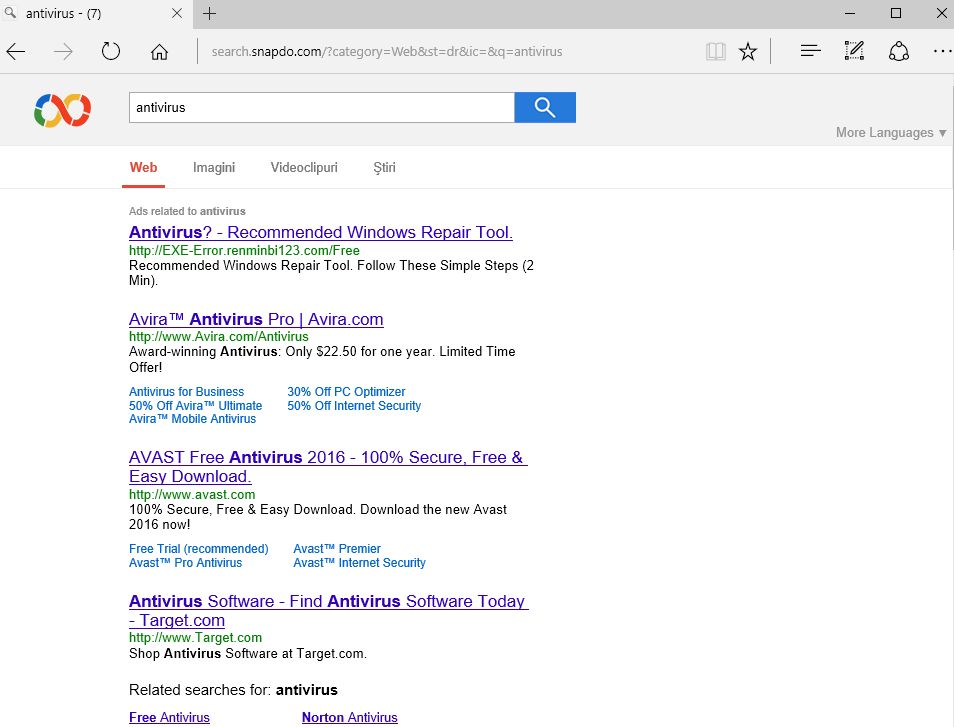Make a Web Note pen icon
The width and height of the screenshot is (954, 727).
(854, 51)
